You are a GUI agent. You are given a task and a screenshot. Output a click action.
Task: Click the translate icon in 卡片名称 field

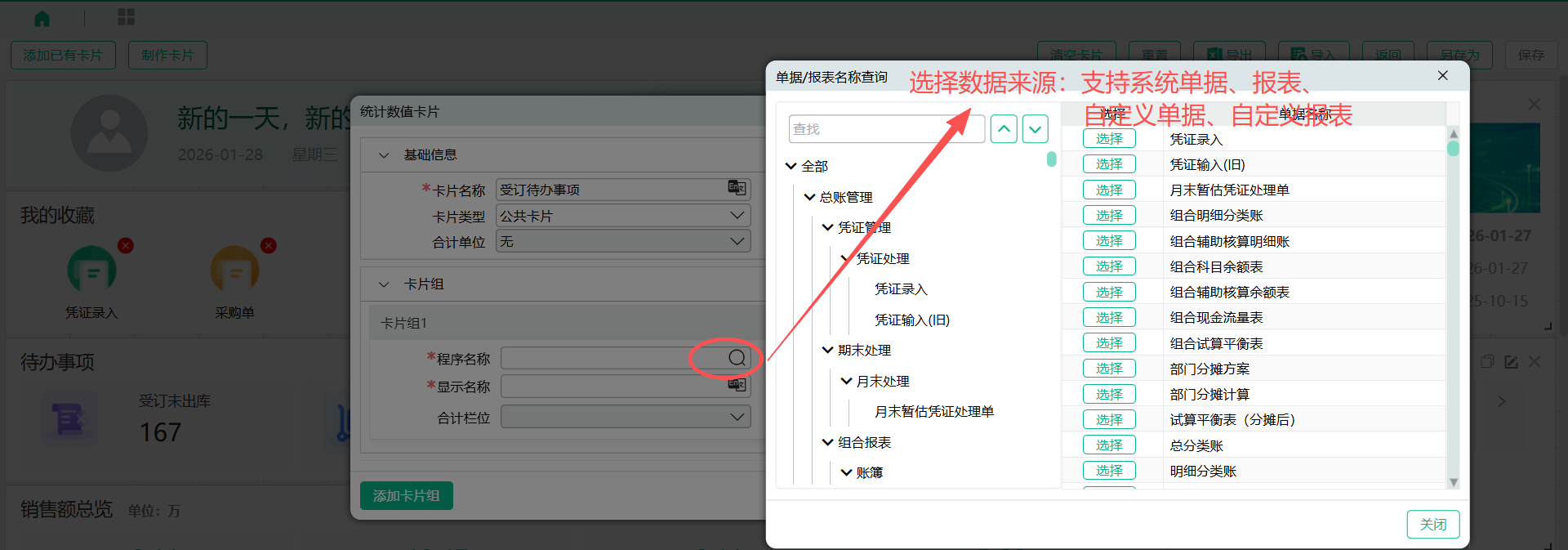point(737,189)
